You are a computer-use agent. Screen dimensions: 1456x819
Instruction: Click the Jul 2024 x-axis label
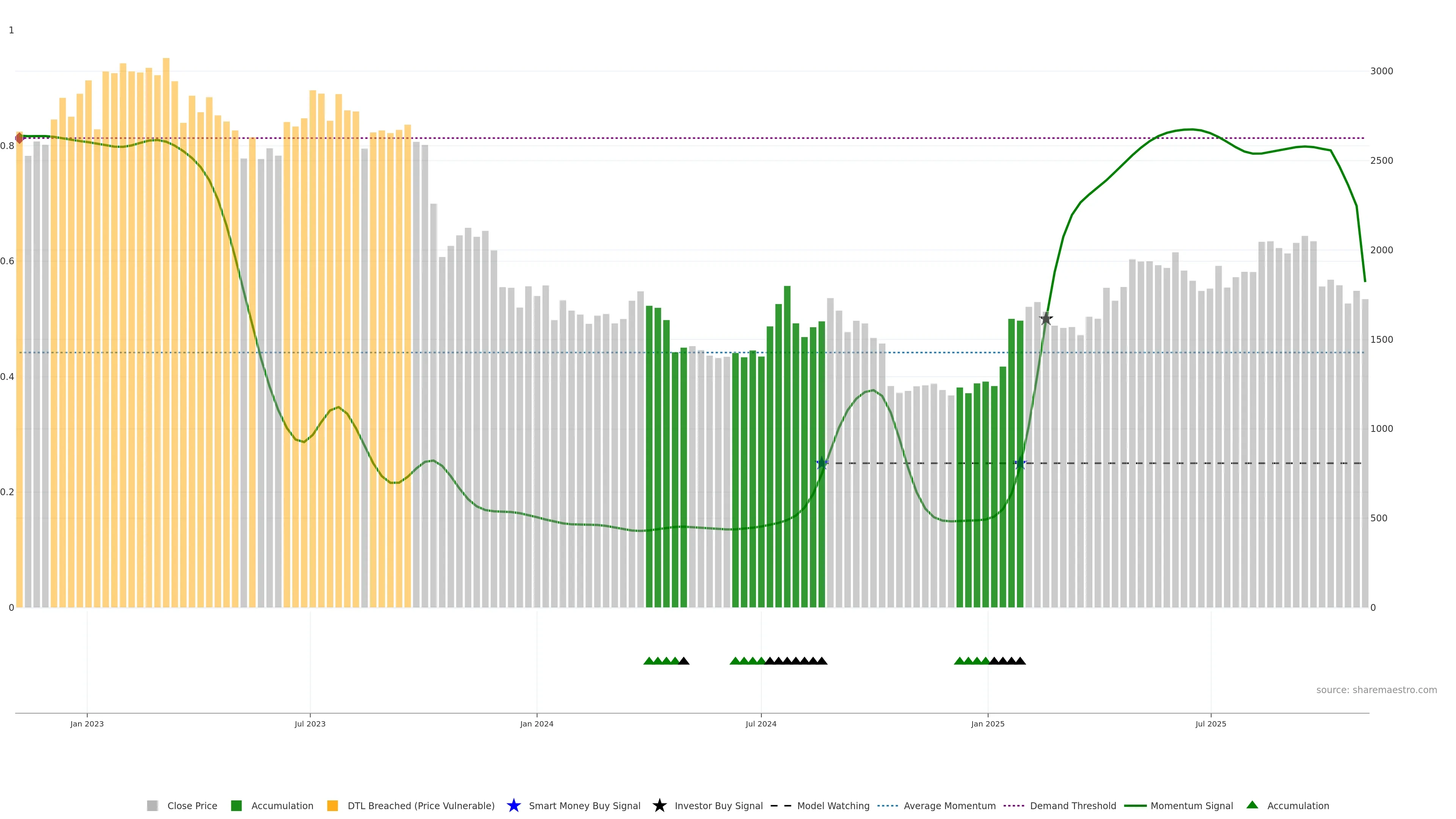point(761,724)
